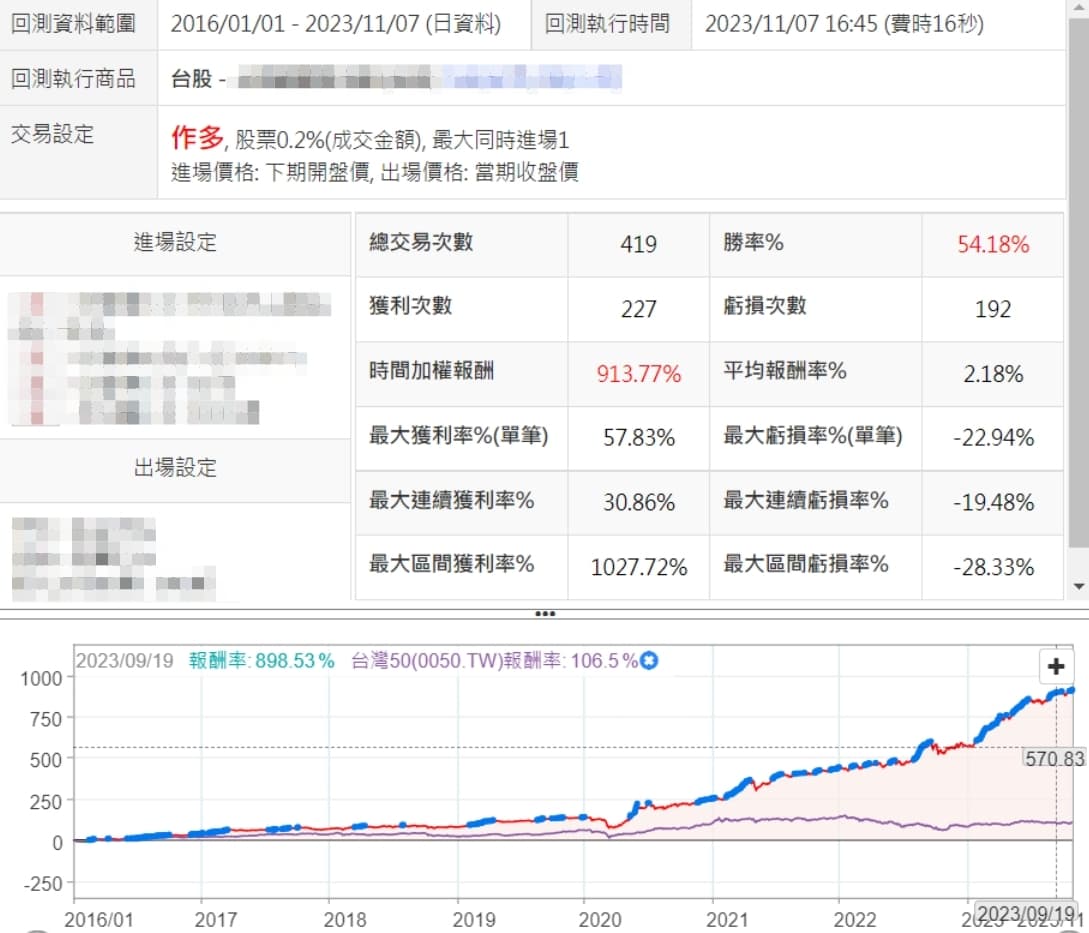Select the 進場設定 section header

175,242
